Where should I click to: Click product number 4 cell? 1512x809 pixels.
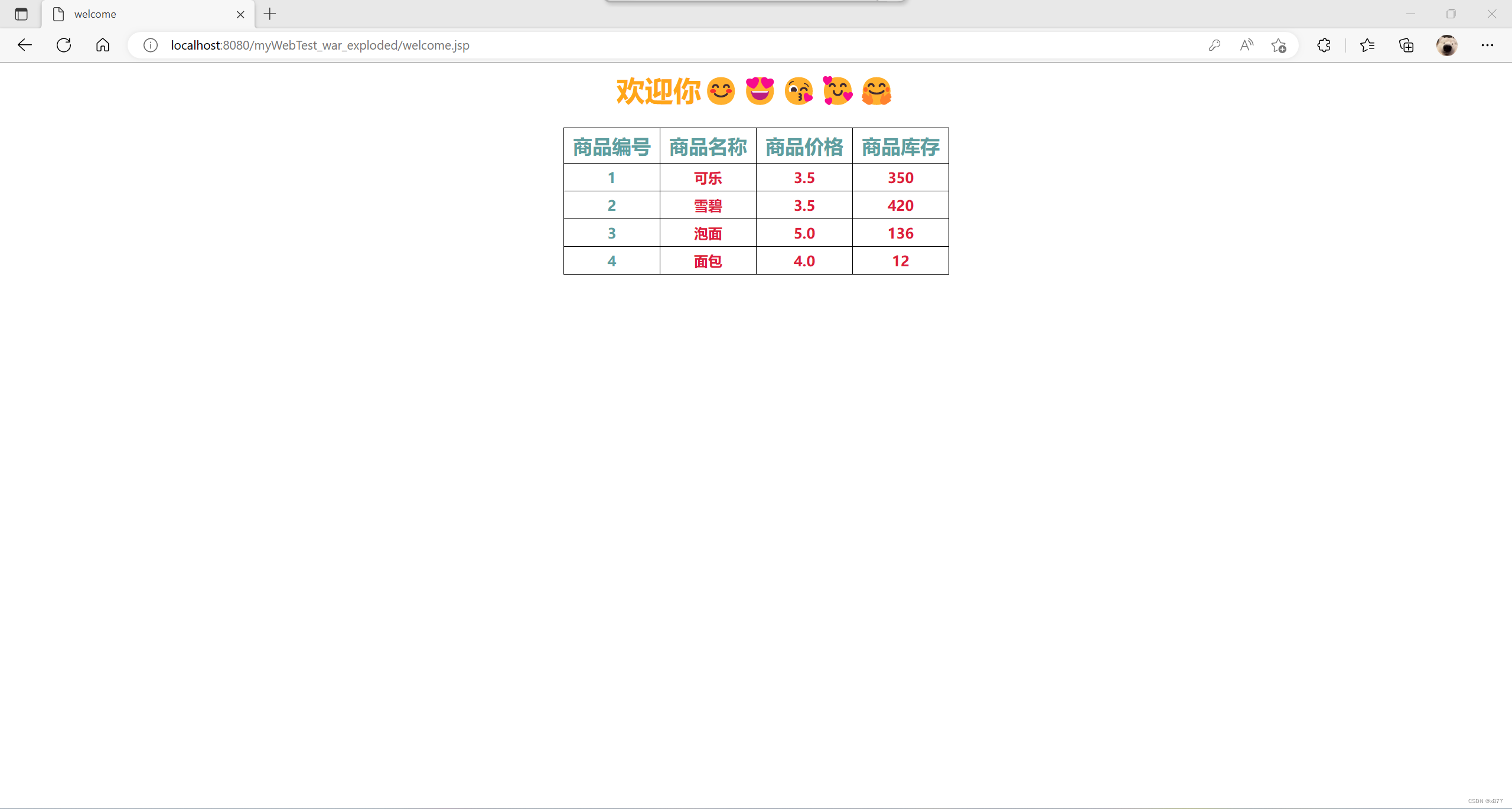pyautogui.click(x=612, y=260)
